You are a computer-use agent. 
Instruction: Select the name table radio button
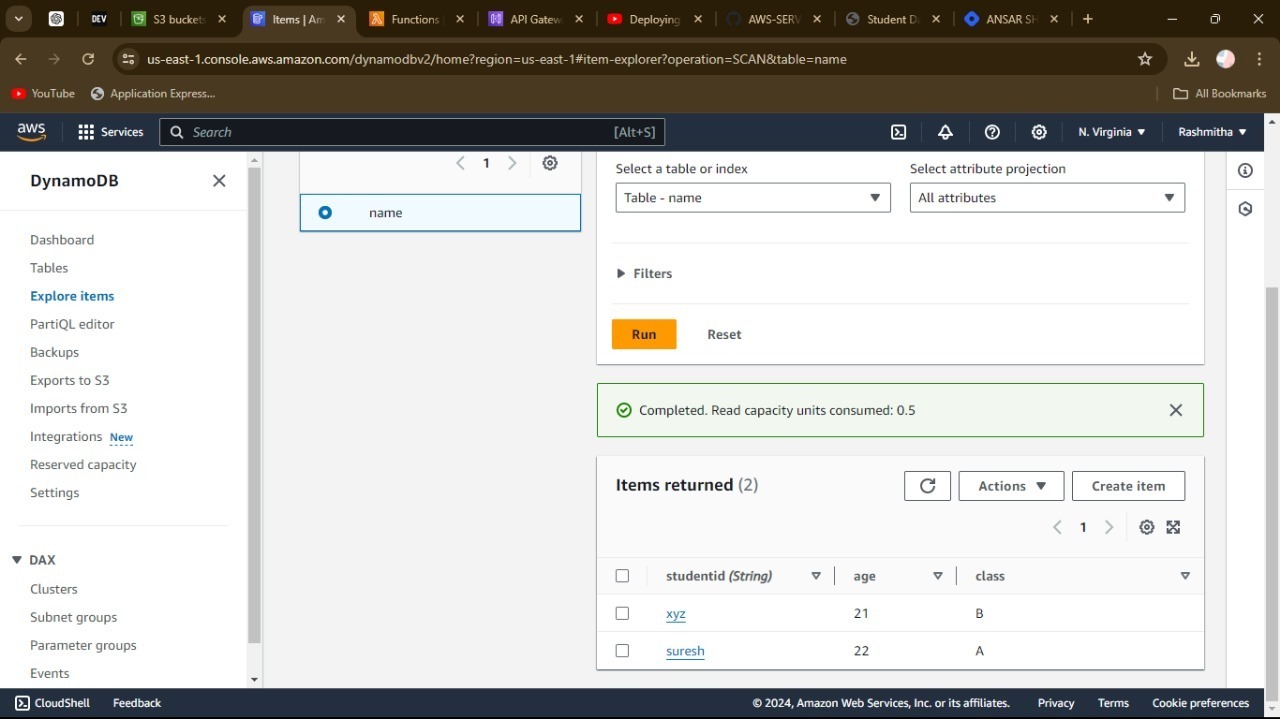[x=325, y=213]
